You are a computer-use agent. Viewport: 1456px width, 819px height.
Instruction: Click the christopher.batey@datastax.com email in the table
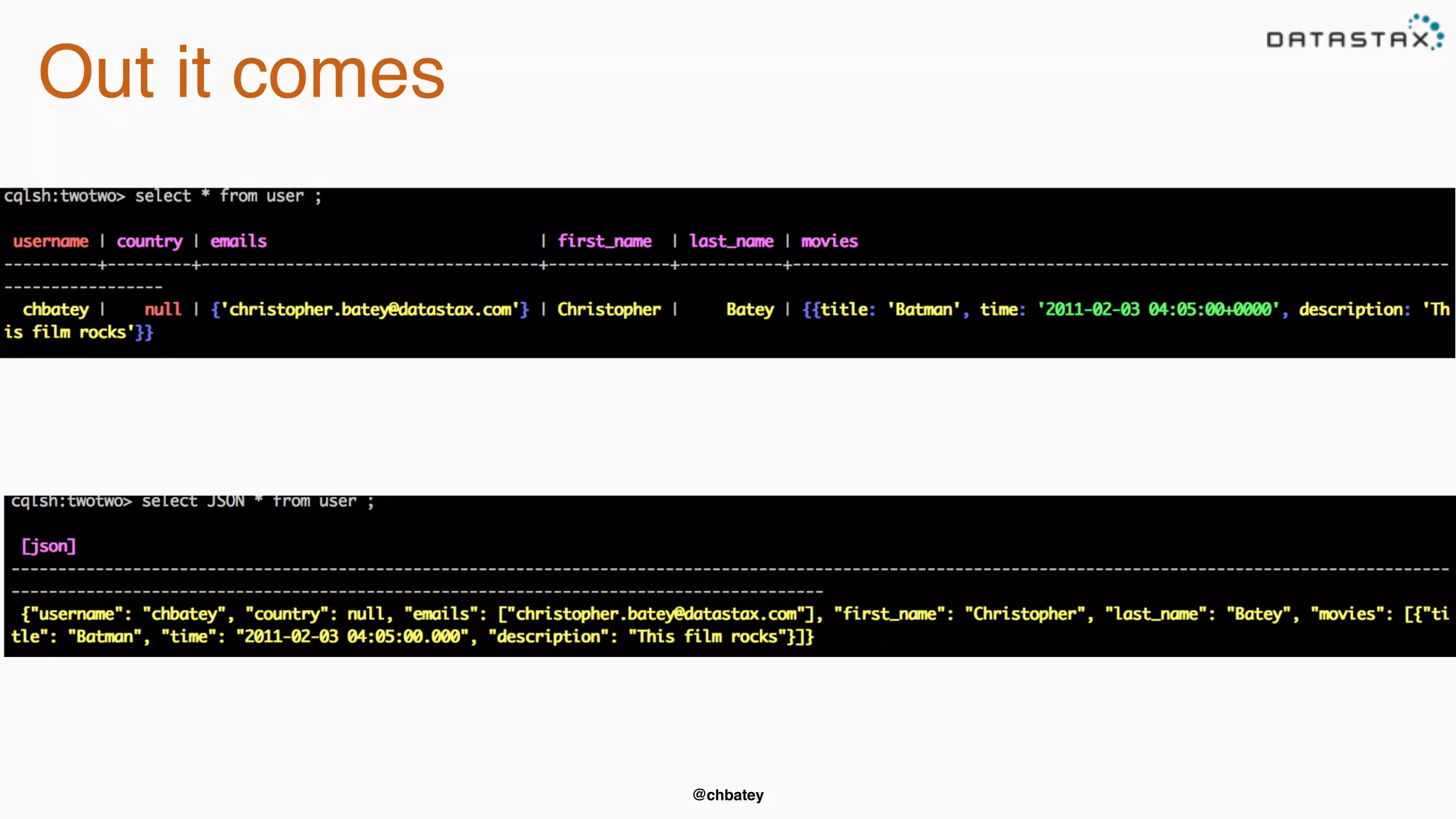tap(370, 309)
